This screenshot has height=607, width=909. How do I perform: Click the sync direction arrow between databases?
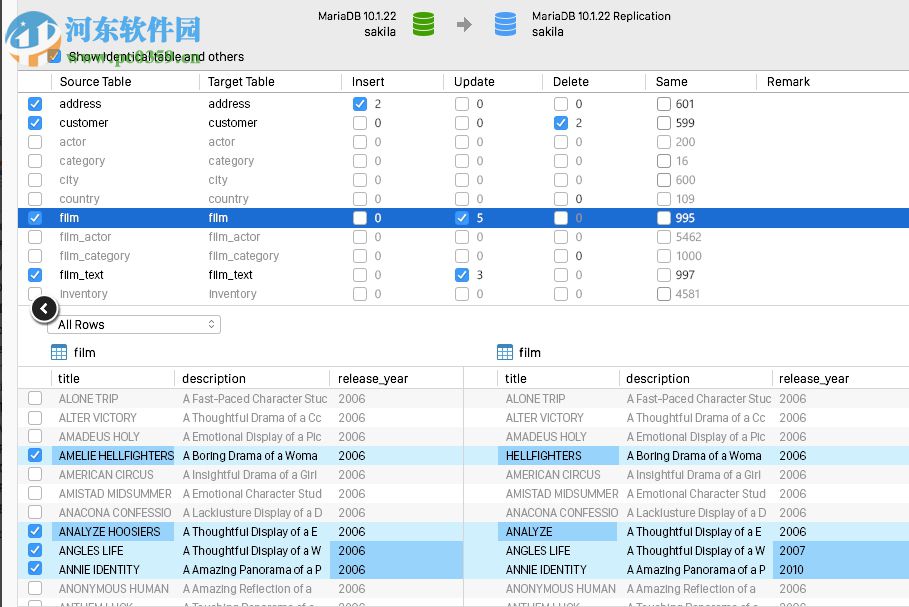click(461, 24)
